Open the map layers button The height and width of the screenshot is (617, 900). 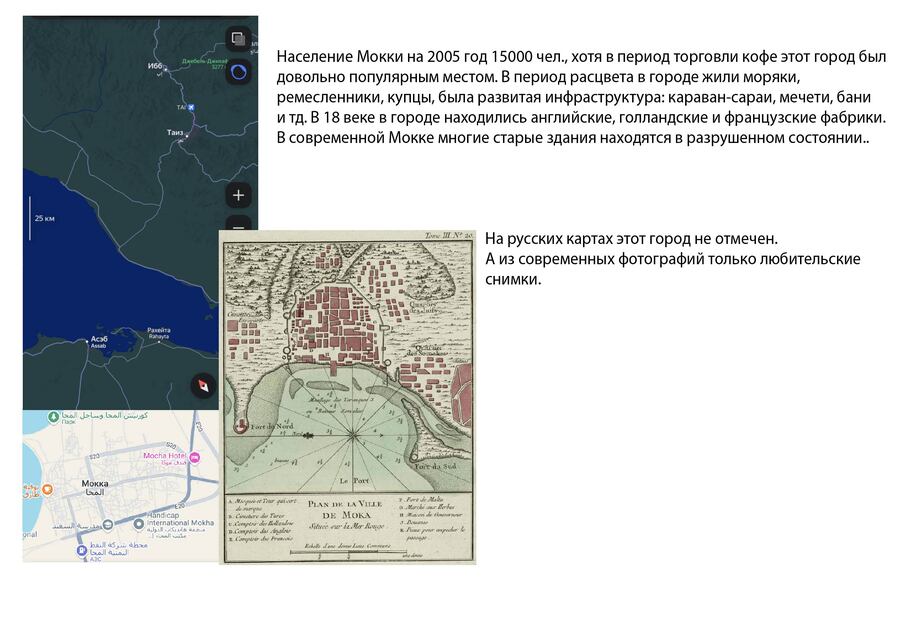click(x=238, y=40)
